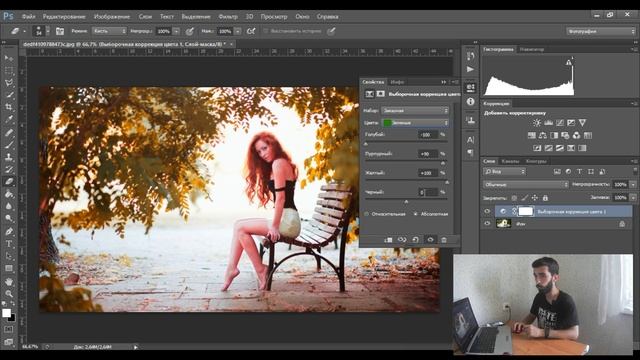
Task: Select the layer mask thumbnail
Action: (526, 211)
